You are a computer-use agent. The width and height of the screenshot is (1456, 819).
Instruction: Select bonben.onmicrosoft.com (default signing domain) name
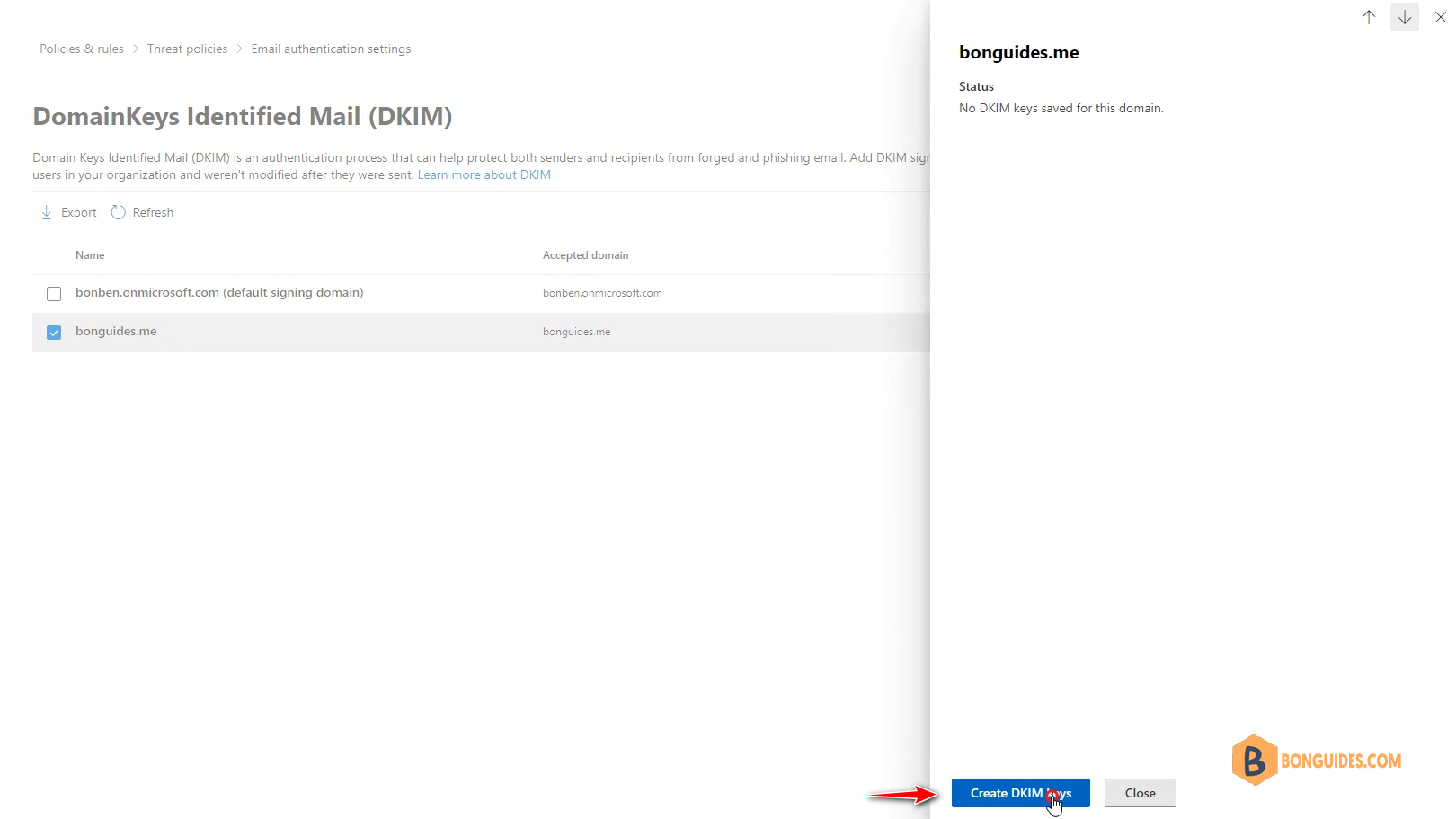coord(219,293)
